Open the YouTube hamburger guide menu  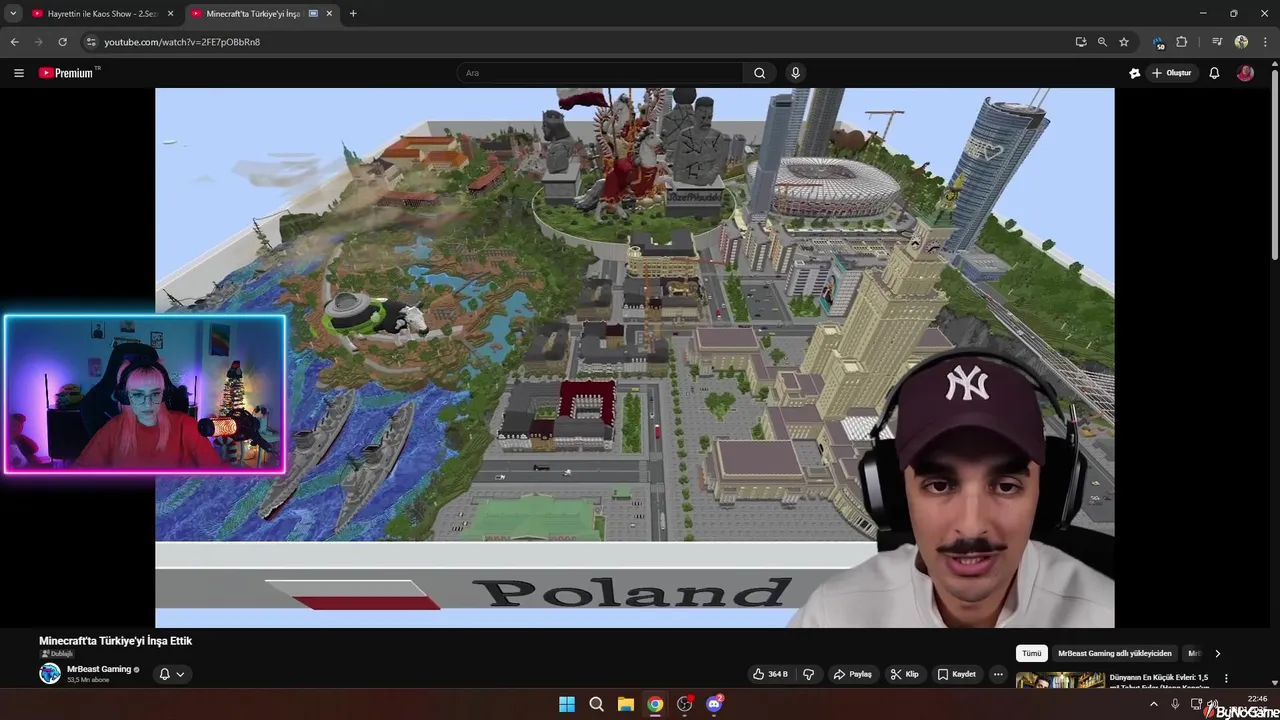18,73
